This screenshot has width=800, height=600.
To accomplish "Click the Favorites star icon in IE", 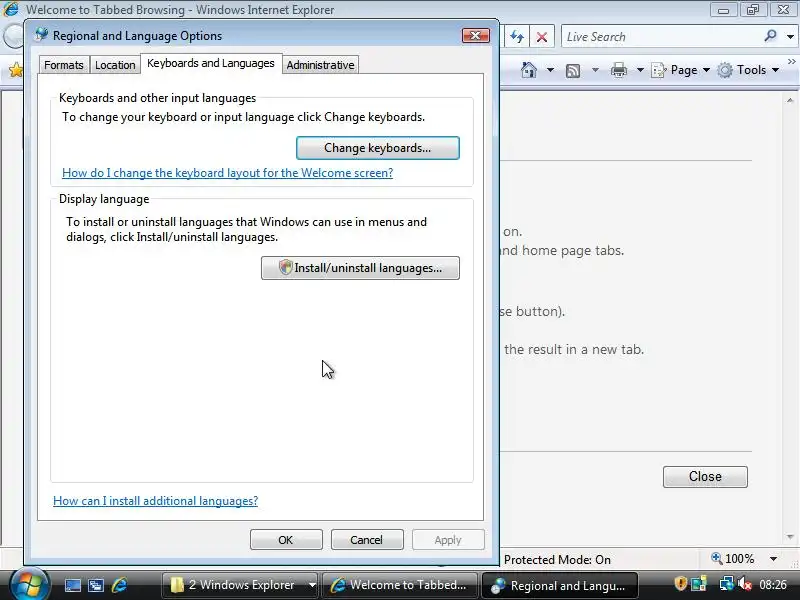I will (x=15, y=70).
